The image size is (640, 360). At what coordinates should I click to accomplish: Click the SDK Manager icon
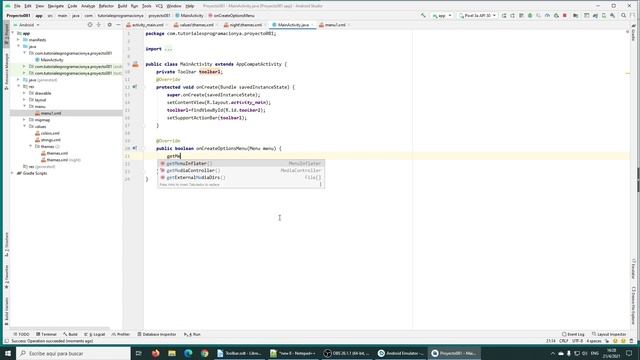613,16
